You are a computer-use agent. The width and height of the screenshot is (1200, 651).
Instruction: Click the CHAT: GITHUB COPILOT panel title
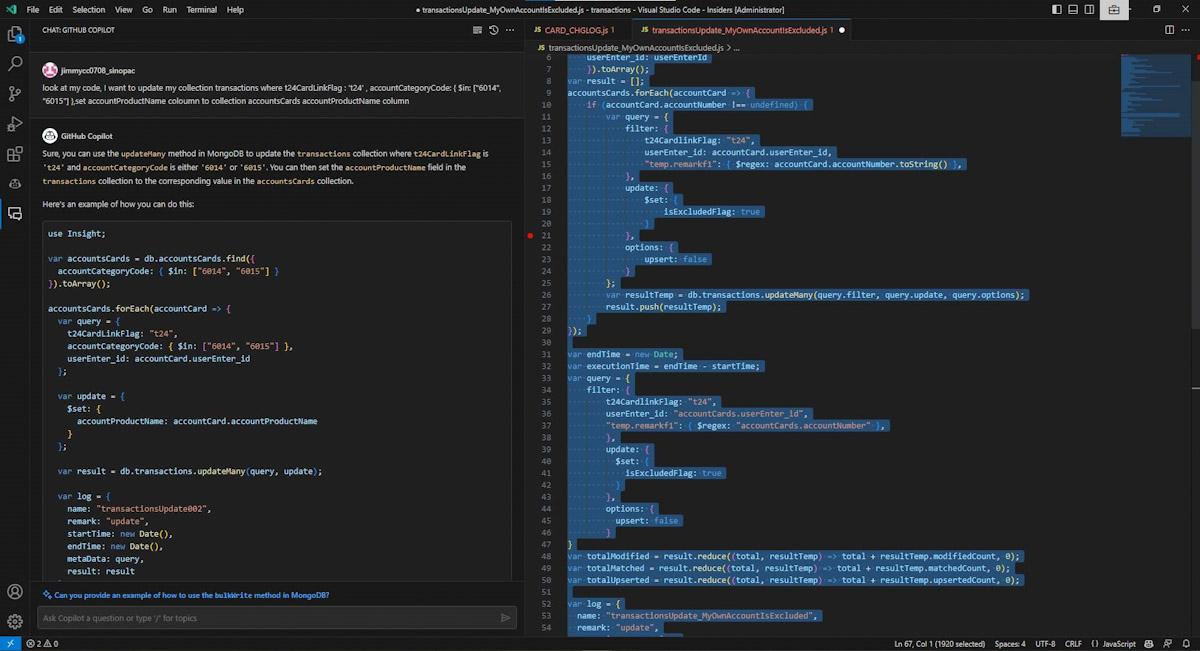coord(78,30)
